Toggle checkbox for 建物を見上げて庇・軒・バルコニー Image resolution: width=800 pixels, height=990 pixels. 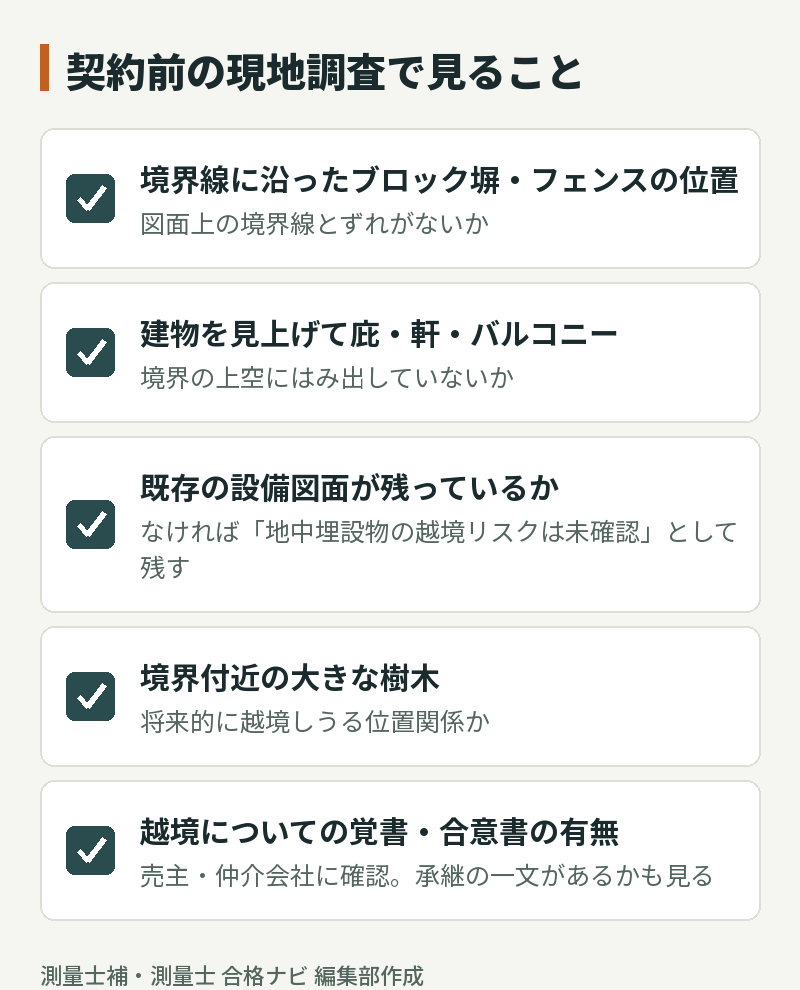pos(90,352)
